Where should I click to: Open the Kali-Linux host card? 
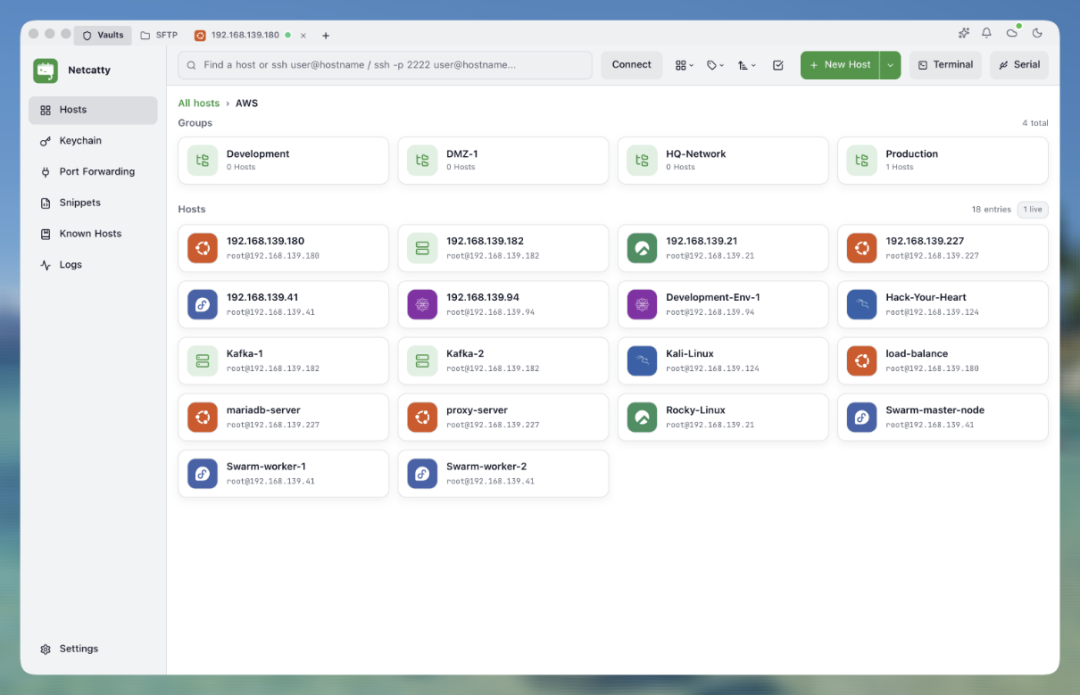(x=723, y=361)
